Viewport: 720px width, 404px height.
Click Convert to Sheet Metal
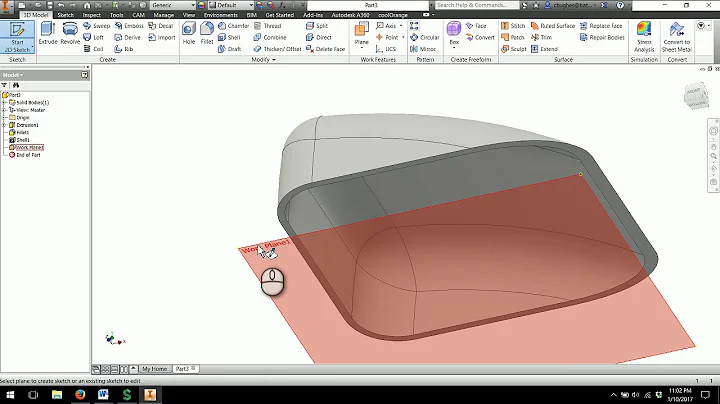pyautogui.click(x=677, y=37)
